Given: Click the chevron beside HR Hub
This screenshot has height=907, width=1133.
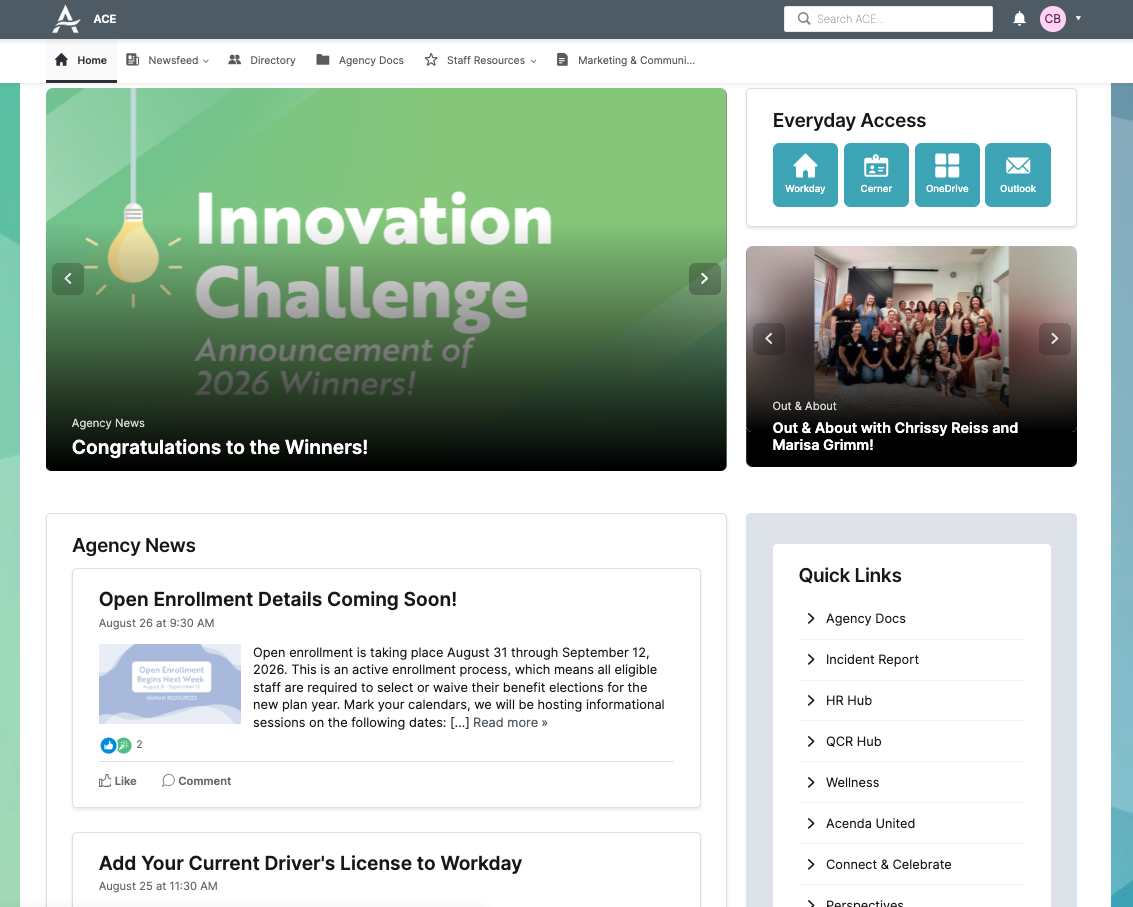Looking at the screenshot, I should tap(811, 700).
